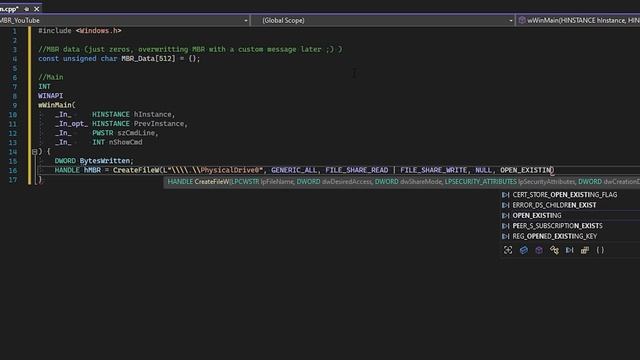640x360 pixels.
Task: Click the wWinMain function name
Action: [x=55, y=105]
